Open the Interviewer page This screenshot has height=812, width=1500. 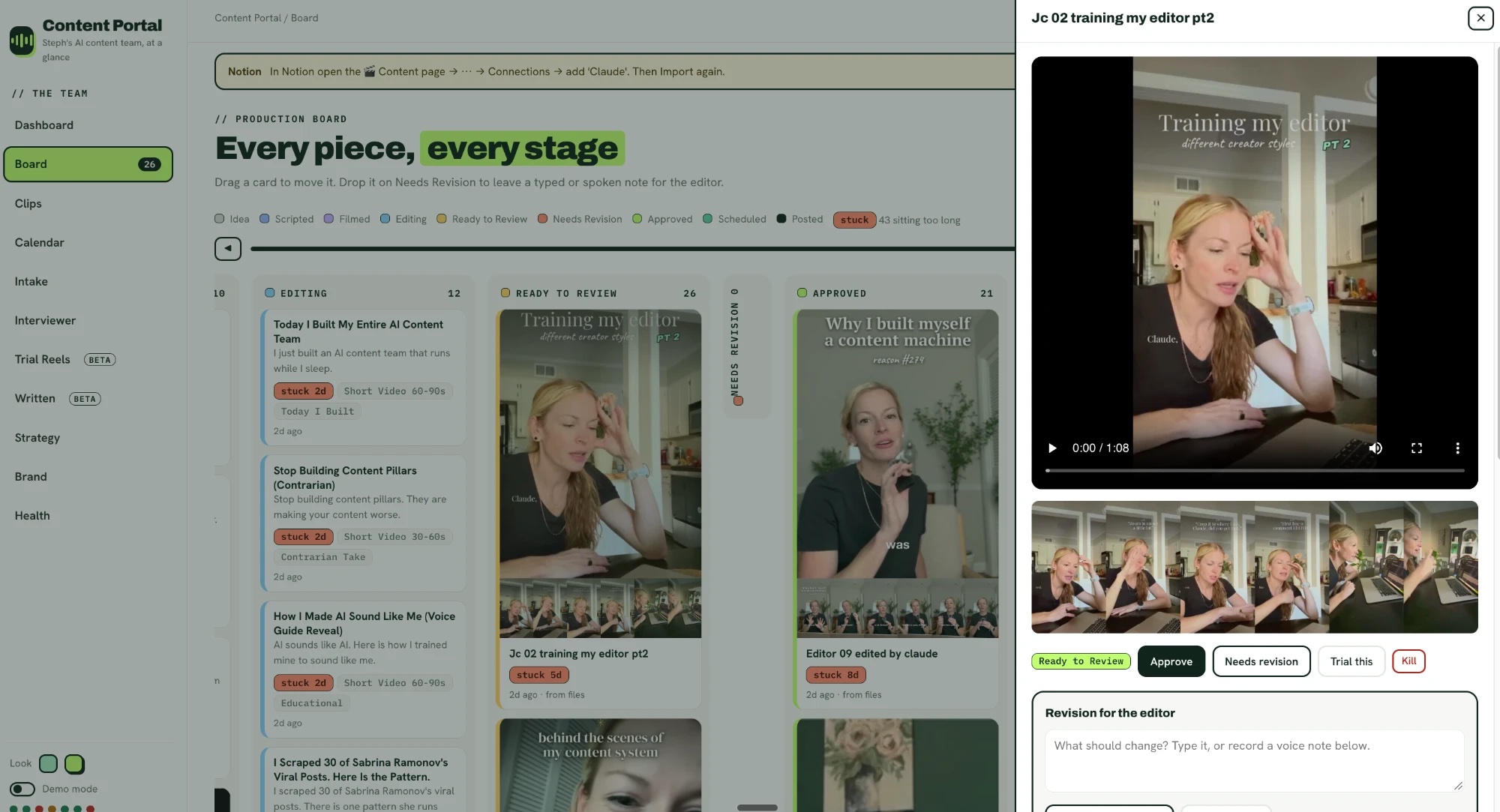(x=88, y=320)
